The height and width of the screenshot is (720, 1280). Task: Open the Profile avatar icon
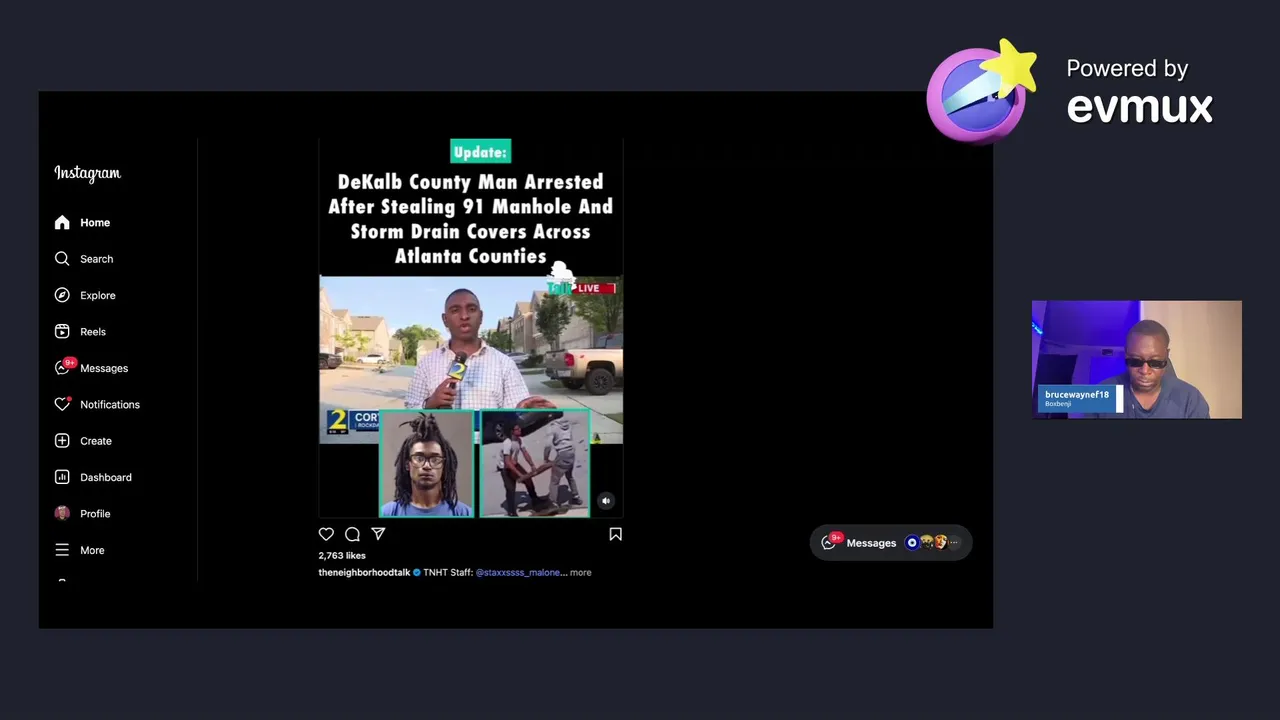[x=62, y=513]
